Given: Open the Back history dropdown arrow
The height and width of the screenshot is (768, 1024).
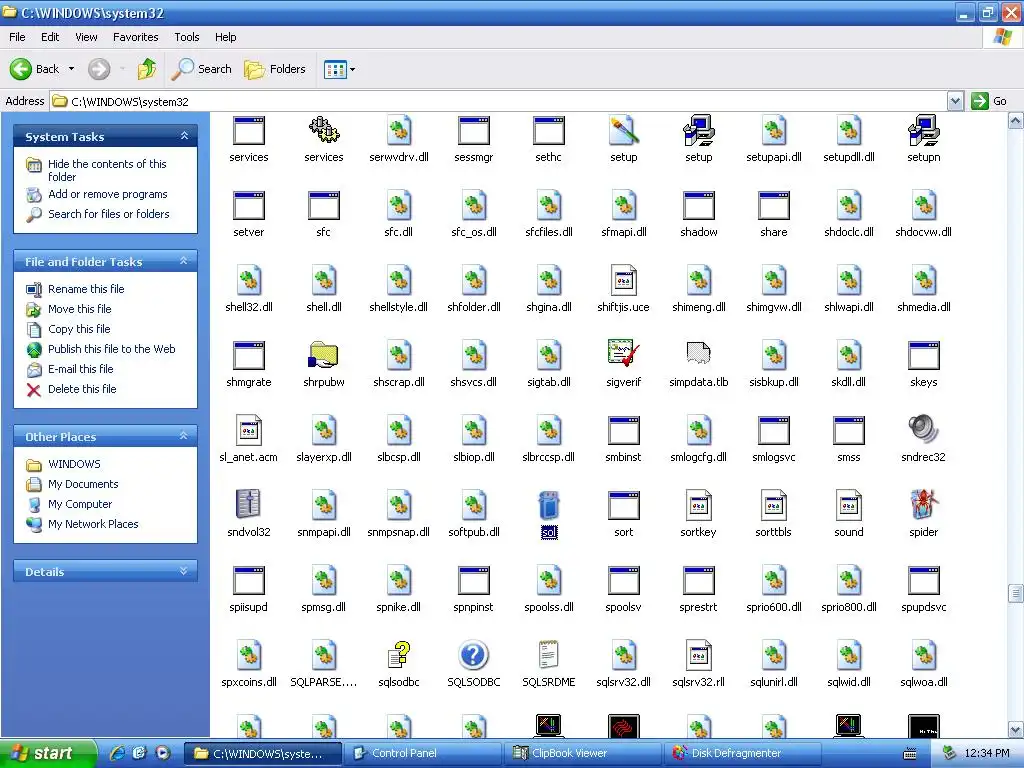Looking at the screenshot, I should coord(71,69).
